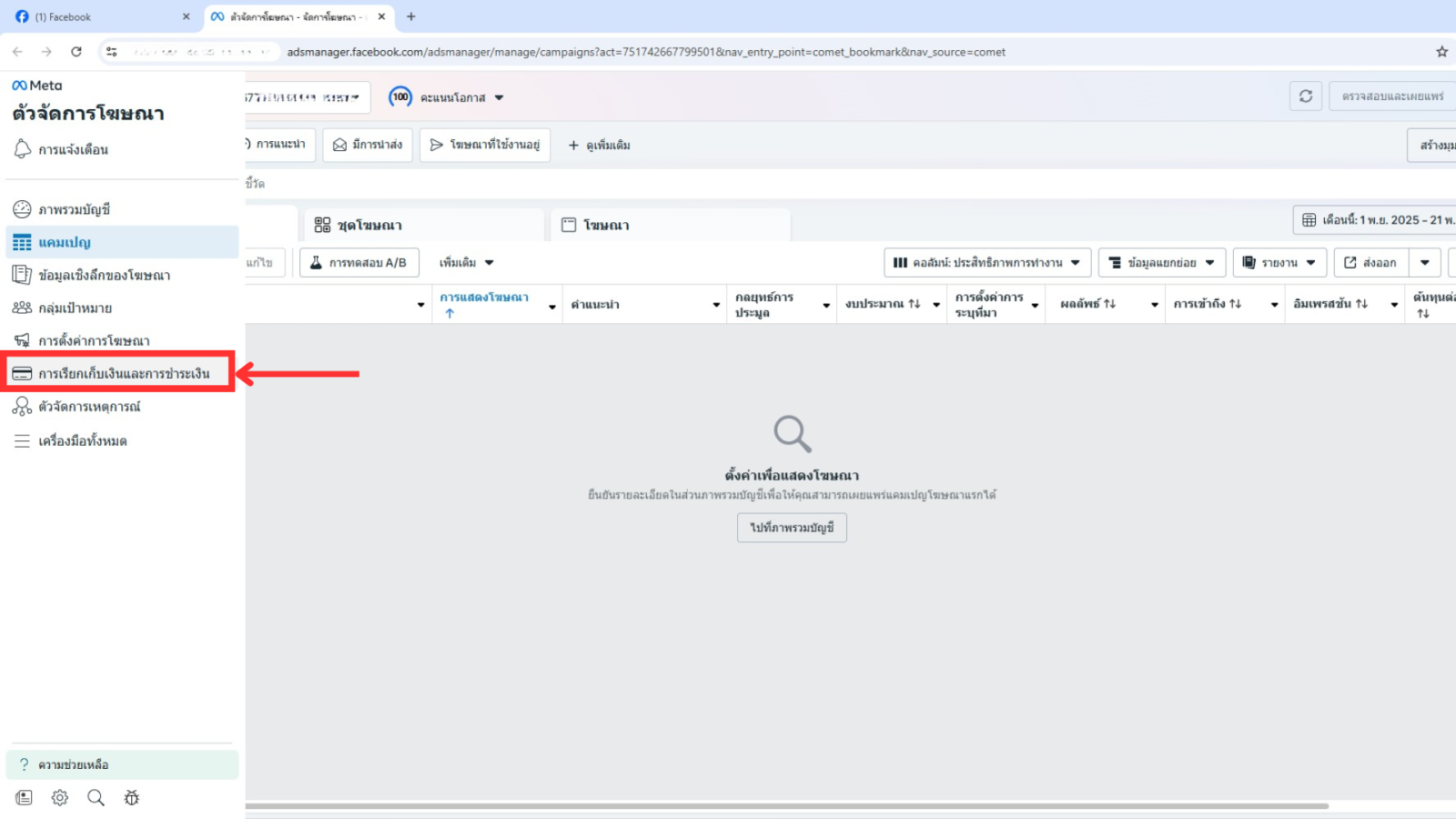The width and height of the screenshot is (1456, 819).
Task: Expand the คอลัมน์ ประสิทธิภาพการทำงาน dropdown
Action: pos(987,263)
